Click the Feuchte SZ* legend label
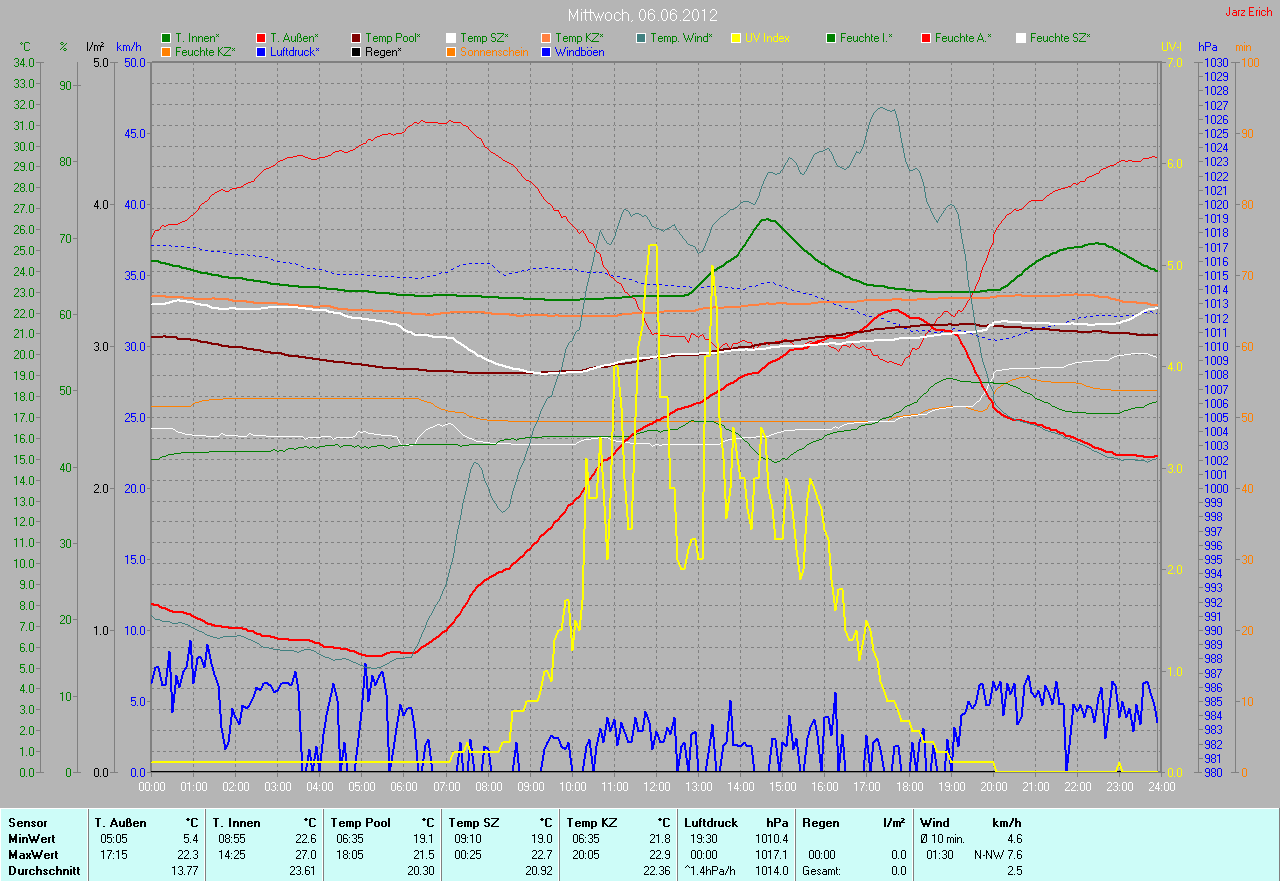 [x=1060, y=38]
